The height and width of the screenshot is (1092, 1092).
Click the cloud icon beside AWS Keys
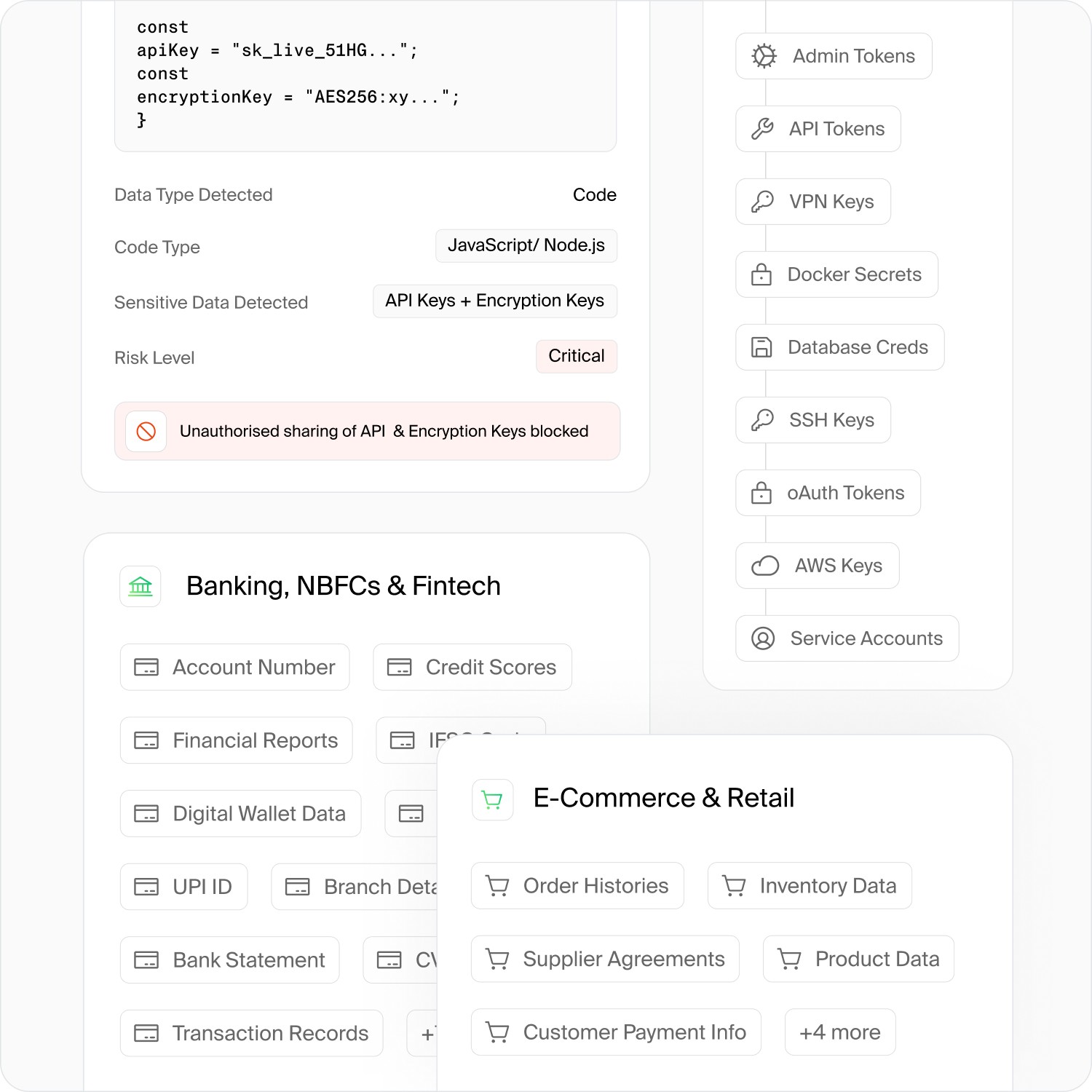point(765,566)
